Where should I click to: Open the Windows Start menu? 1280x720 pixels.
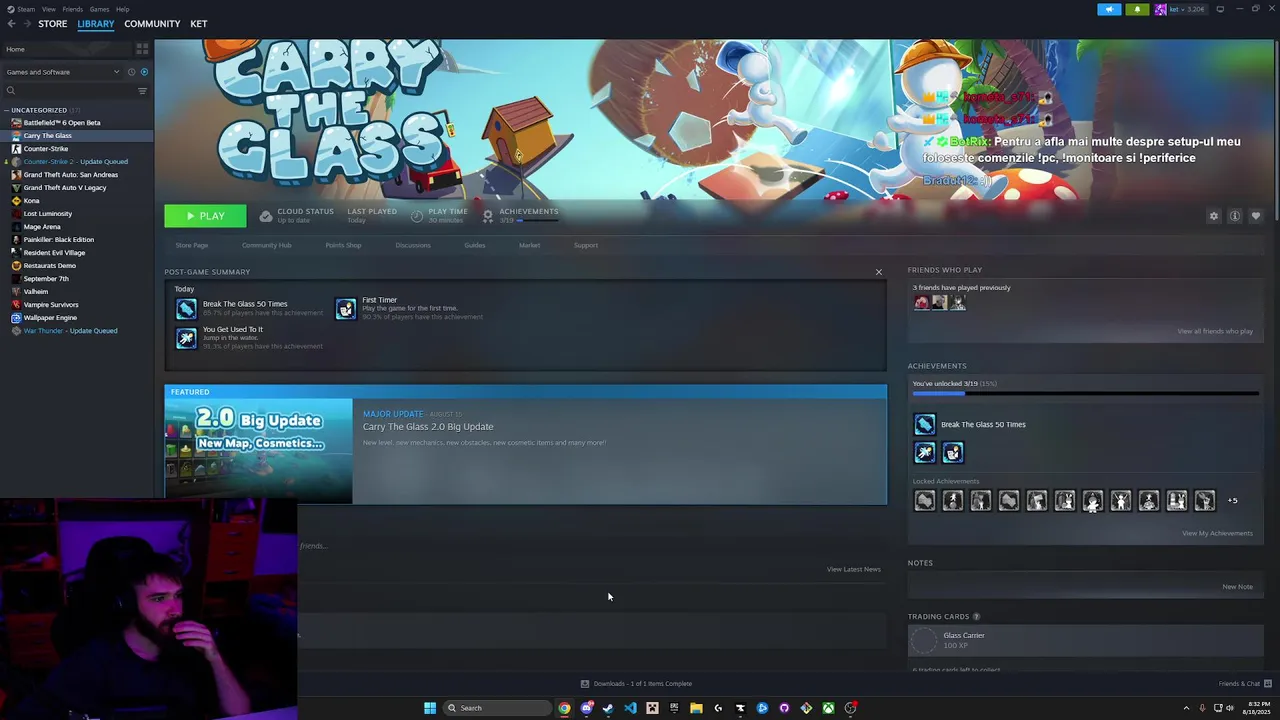click(x=430, y=708)
